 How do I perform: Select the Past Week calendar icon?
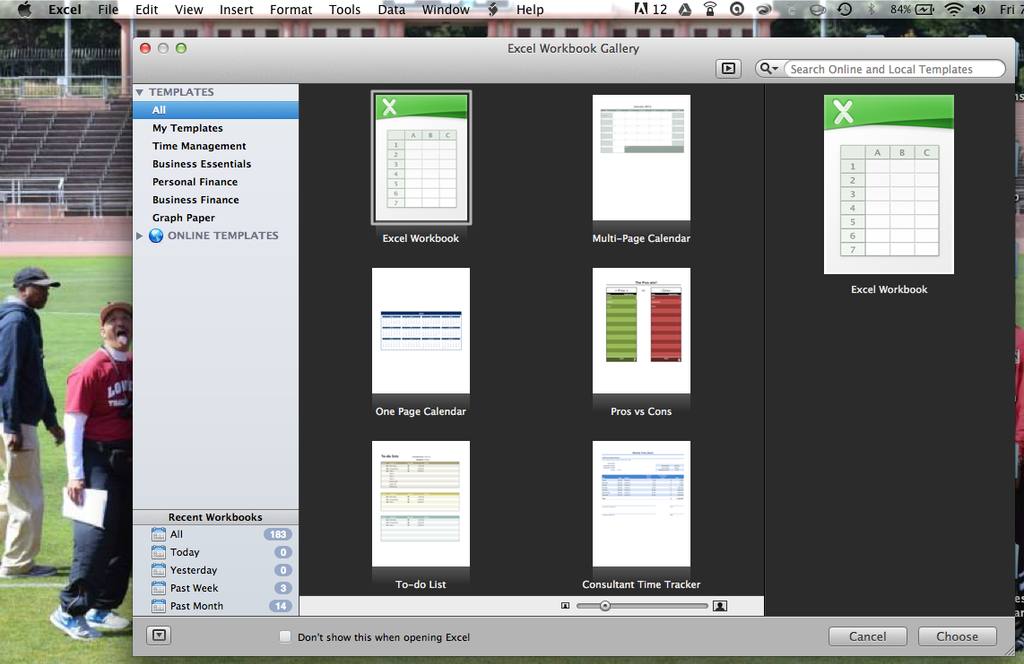tap(159, 588)
